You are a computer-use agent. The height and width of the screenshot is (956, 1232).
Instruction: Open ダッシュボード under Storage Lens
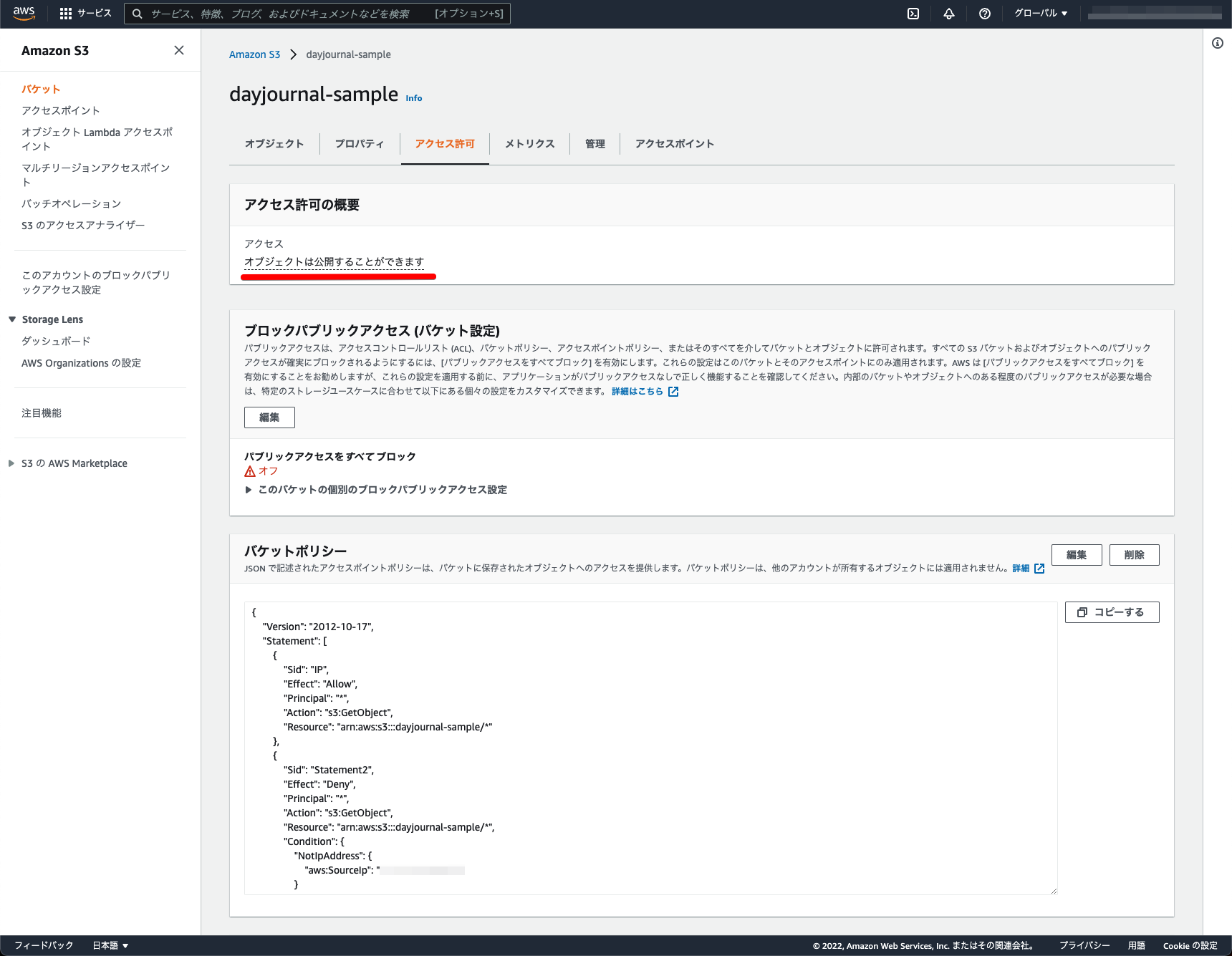pos(56,341)
